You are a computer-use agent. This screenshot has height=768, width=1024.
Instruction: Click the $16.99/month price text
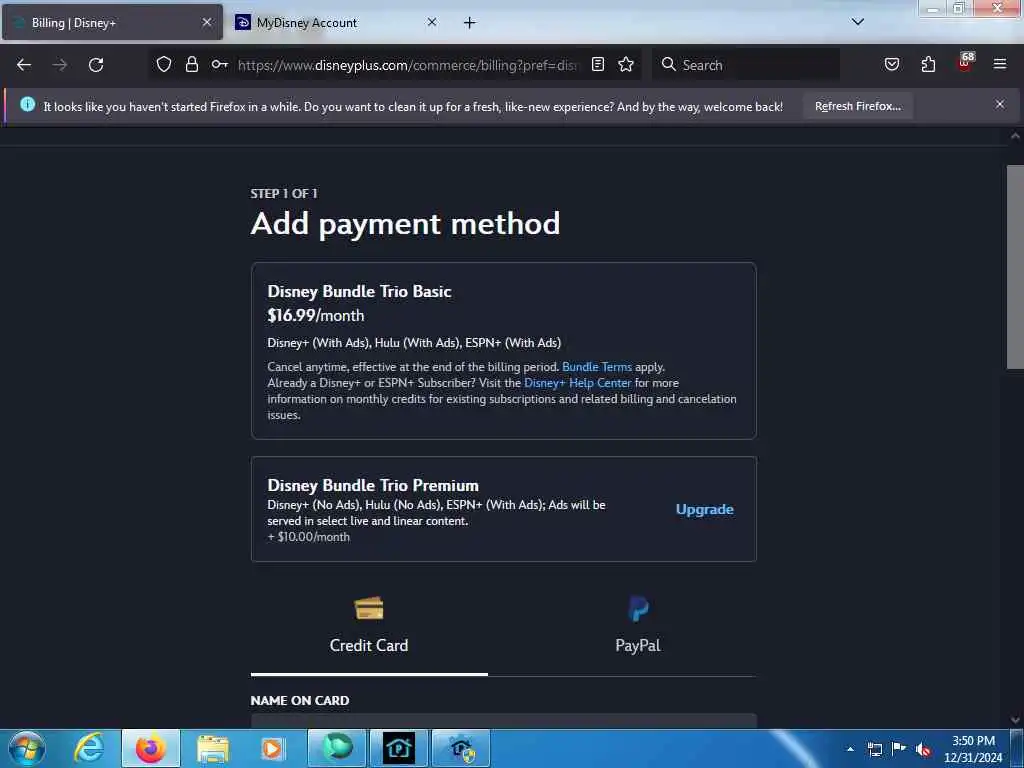[315, 315]
